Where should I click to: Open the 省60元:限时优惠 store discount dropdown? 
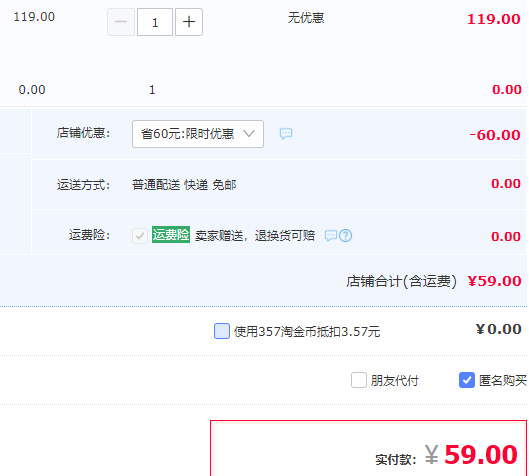point(198,134)
